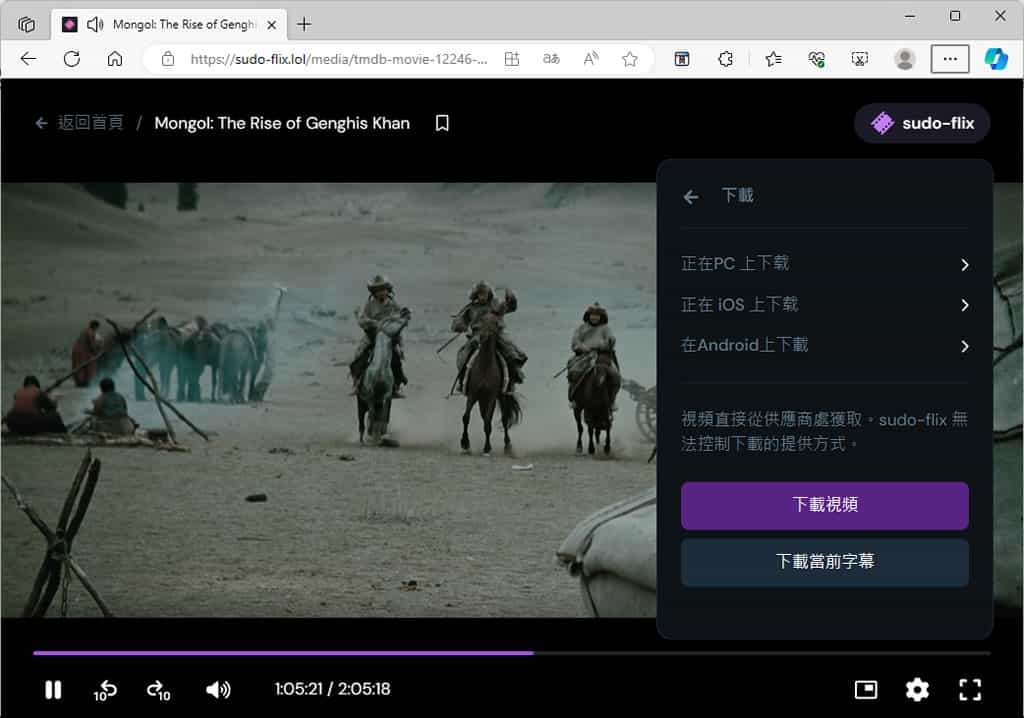Go back from the 下載 panel

tap(691, 196)
